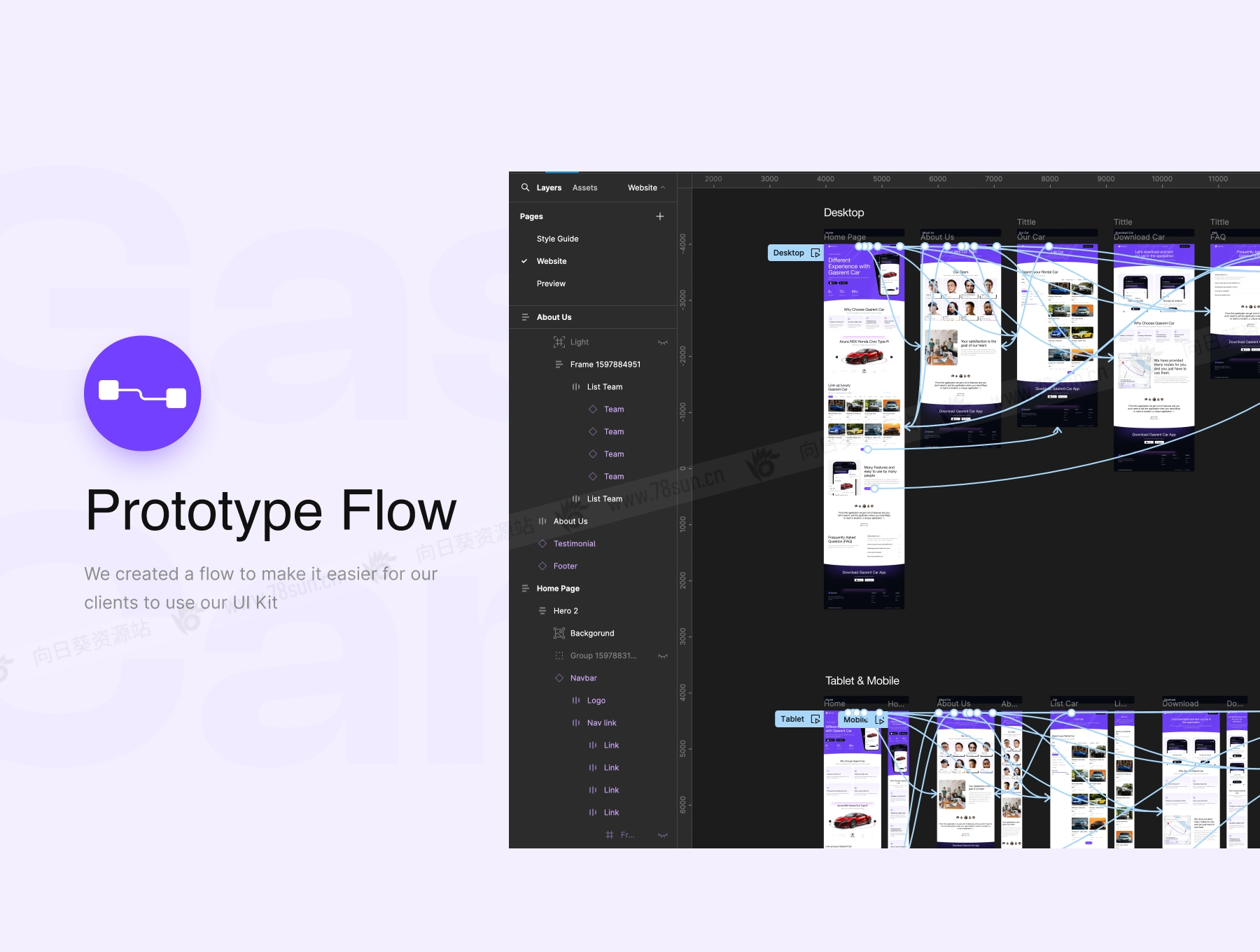Click the Navbar component diamond icon
1260x952 pixels.
pos(559,678)
